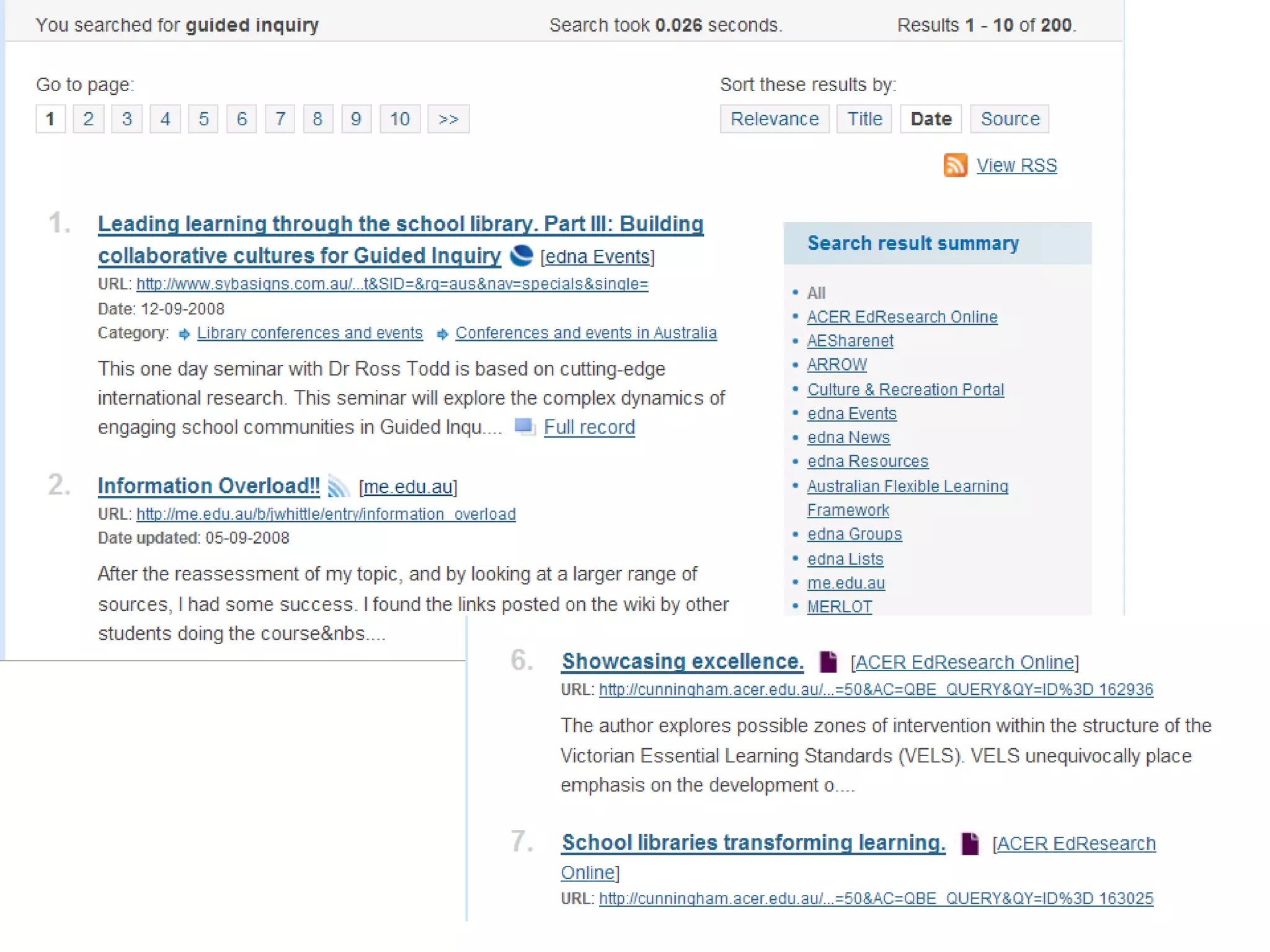This screenshot has height=952, width=1270.
Task: Click the blog feed icon beside Information Overload
Action: tap(338, 487)
